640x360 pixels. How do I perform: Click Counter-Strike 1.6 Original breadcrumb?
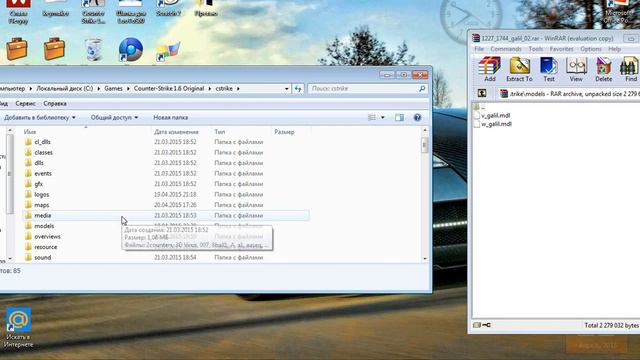tap(169, 89)
